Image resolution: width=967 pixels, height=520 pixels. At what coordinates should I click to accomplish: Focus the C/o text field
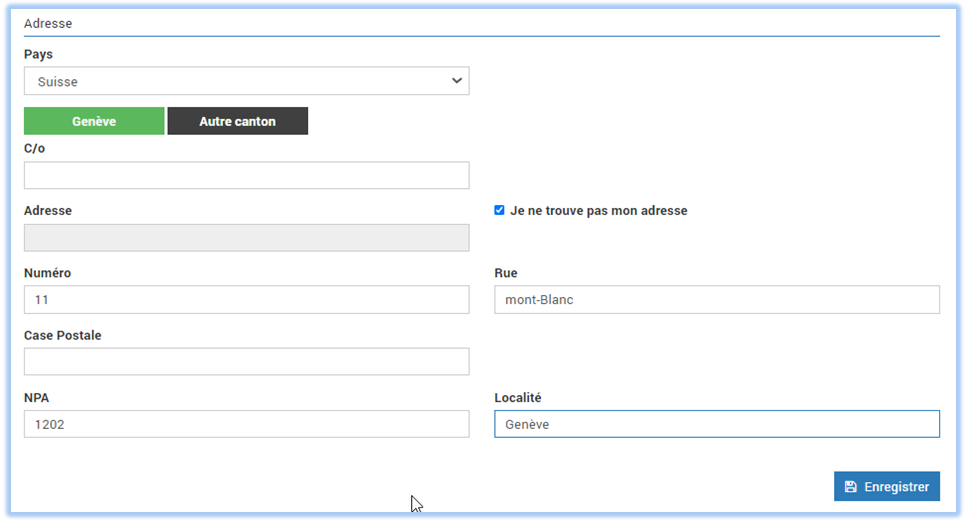[x=247, y=175]
